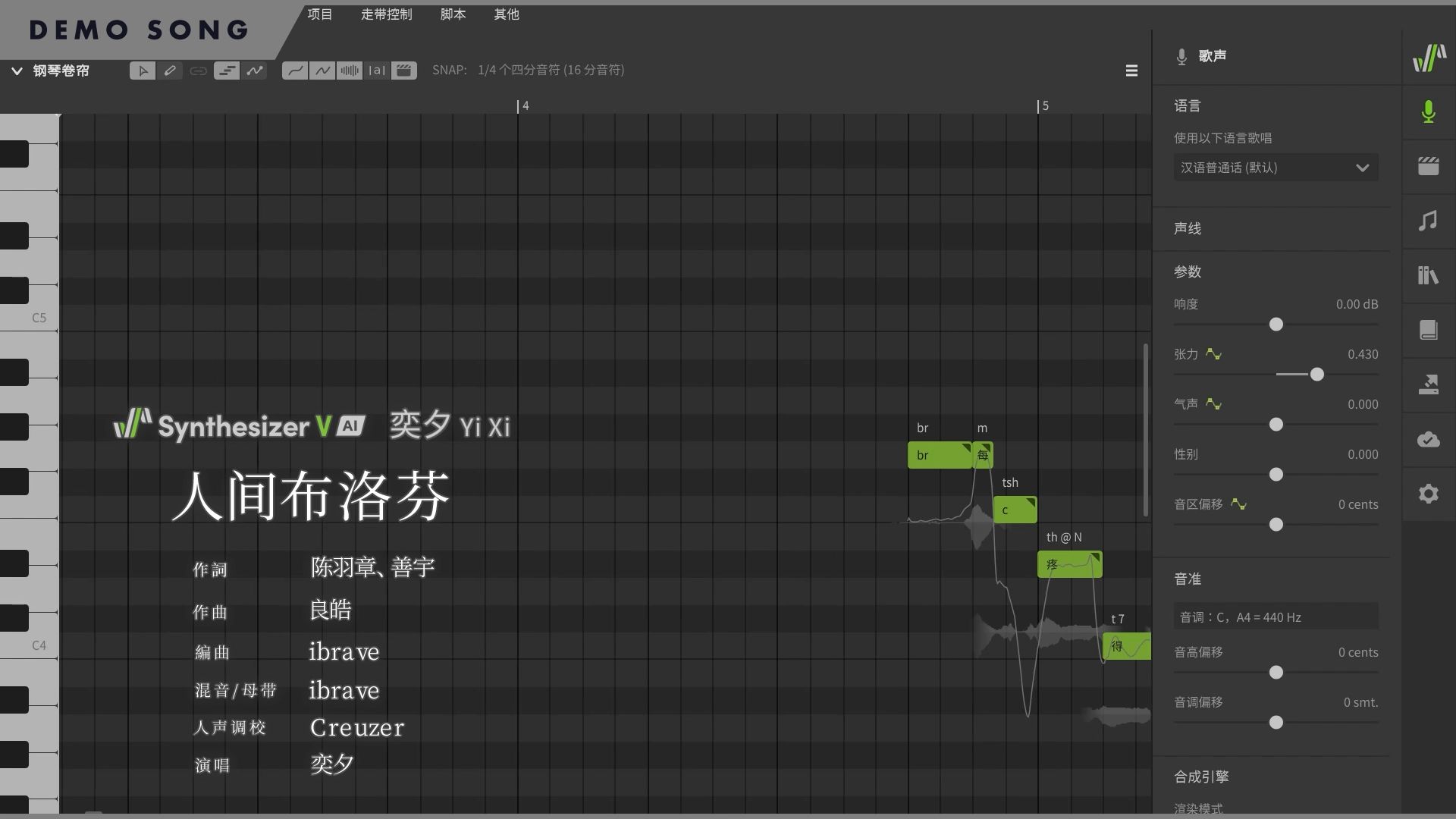Viewport: 1456px width, 819px height.
Task: Toggle waveform display in piano roll
Action: [x=349, y=71]
